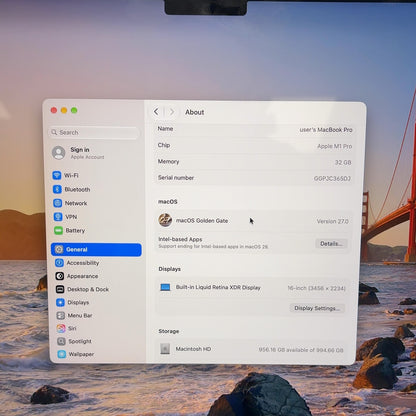
Task: Select the Appearance icon
Action: pyautogui.click(x=60, y=276)
